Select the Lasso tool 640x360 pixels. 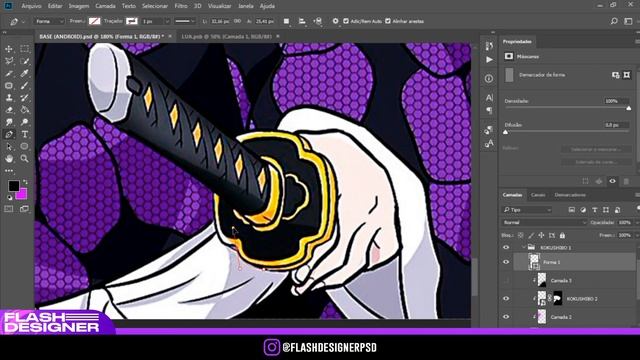[x=9, y=61]
